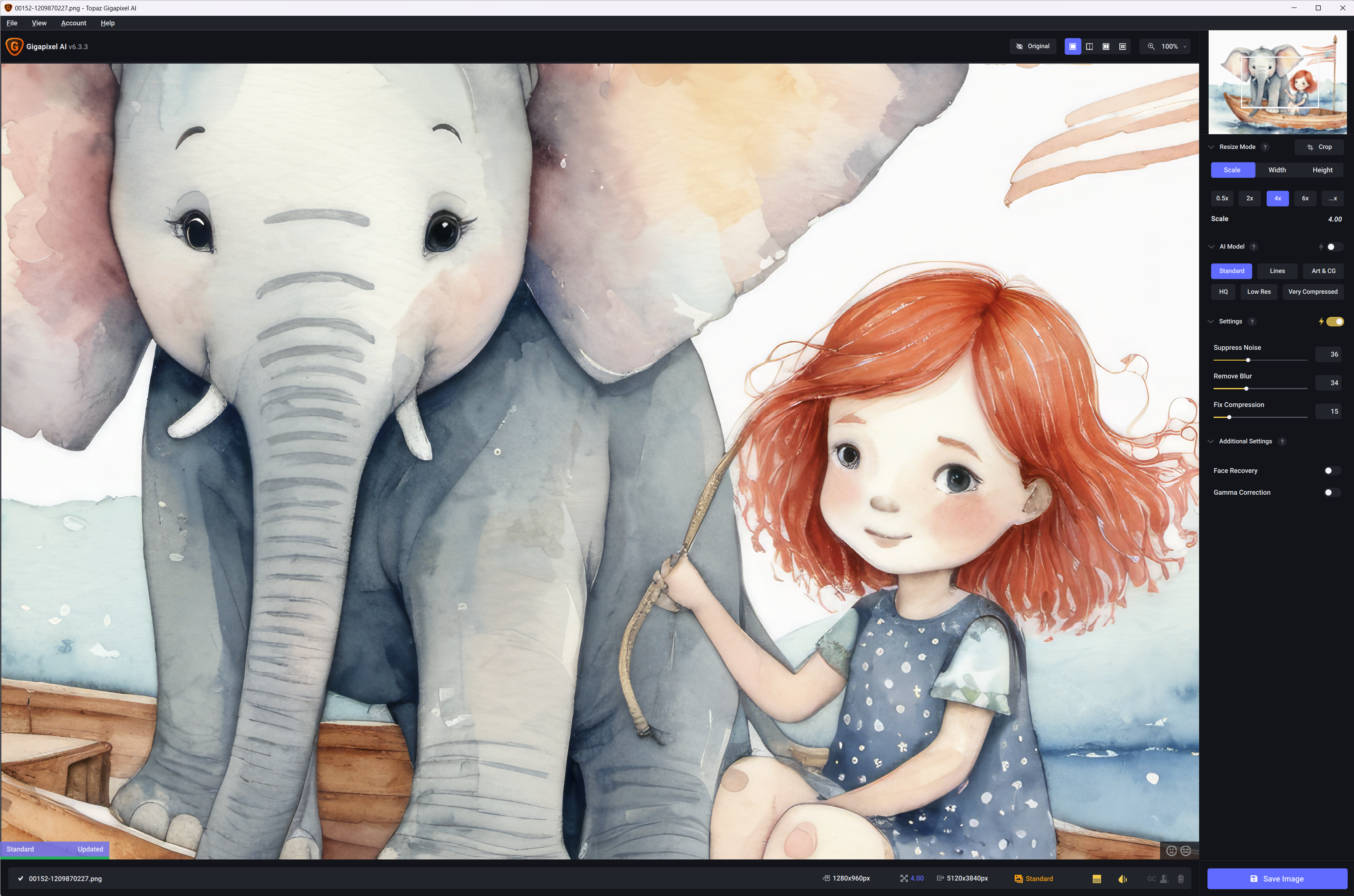The height and width of the screenshot is (896, 1354).
Task: Select the Art & CG model
Action: [x=1323, y=271]
